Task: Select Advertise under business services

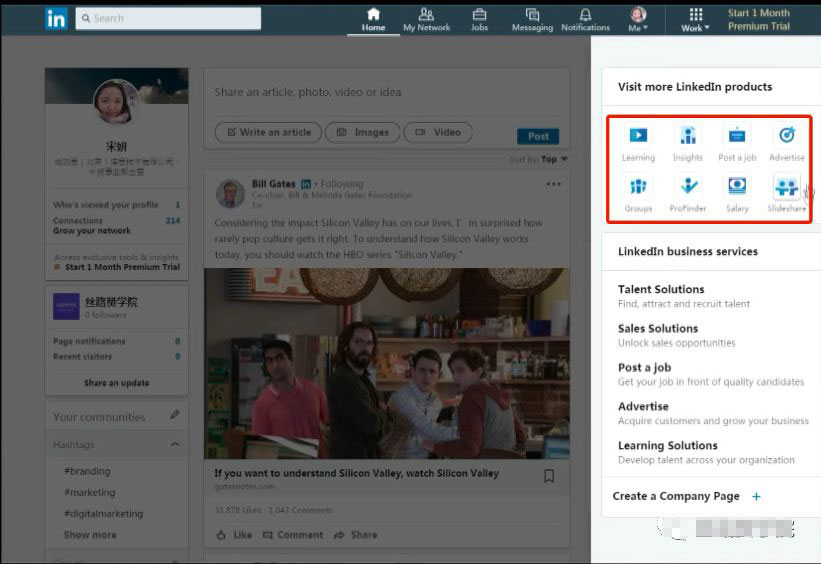Action: tap(713, 413)
